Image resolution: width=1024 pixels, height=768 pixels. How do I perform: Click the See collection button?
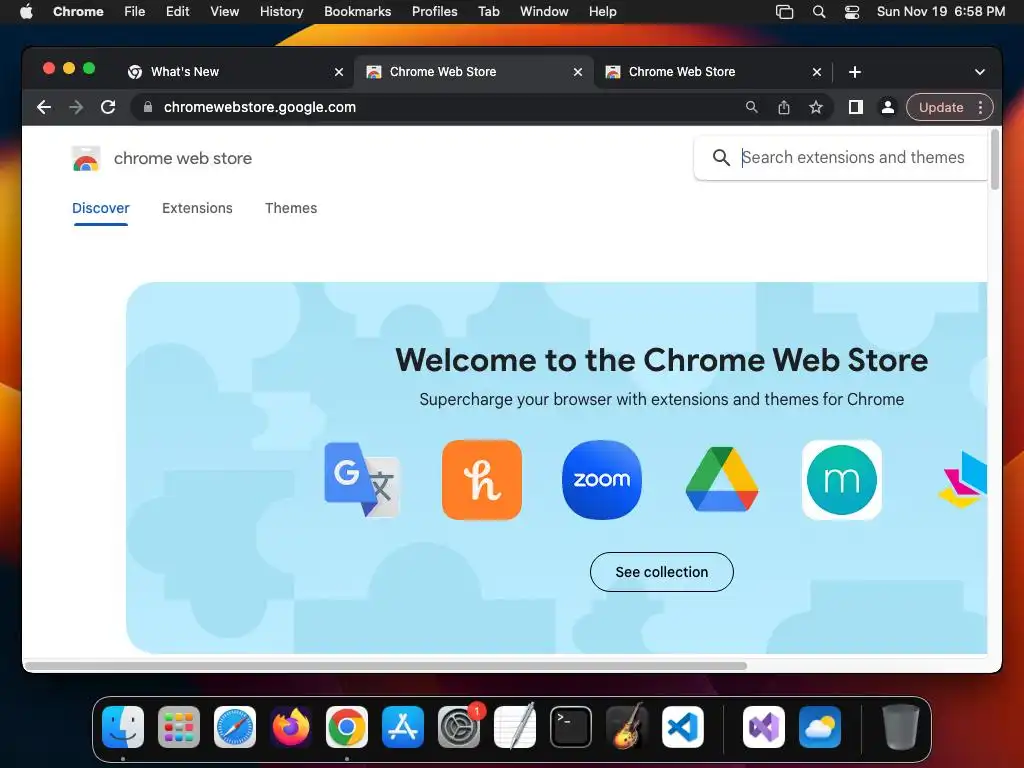[662, 572]
